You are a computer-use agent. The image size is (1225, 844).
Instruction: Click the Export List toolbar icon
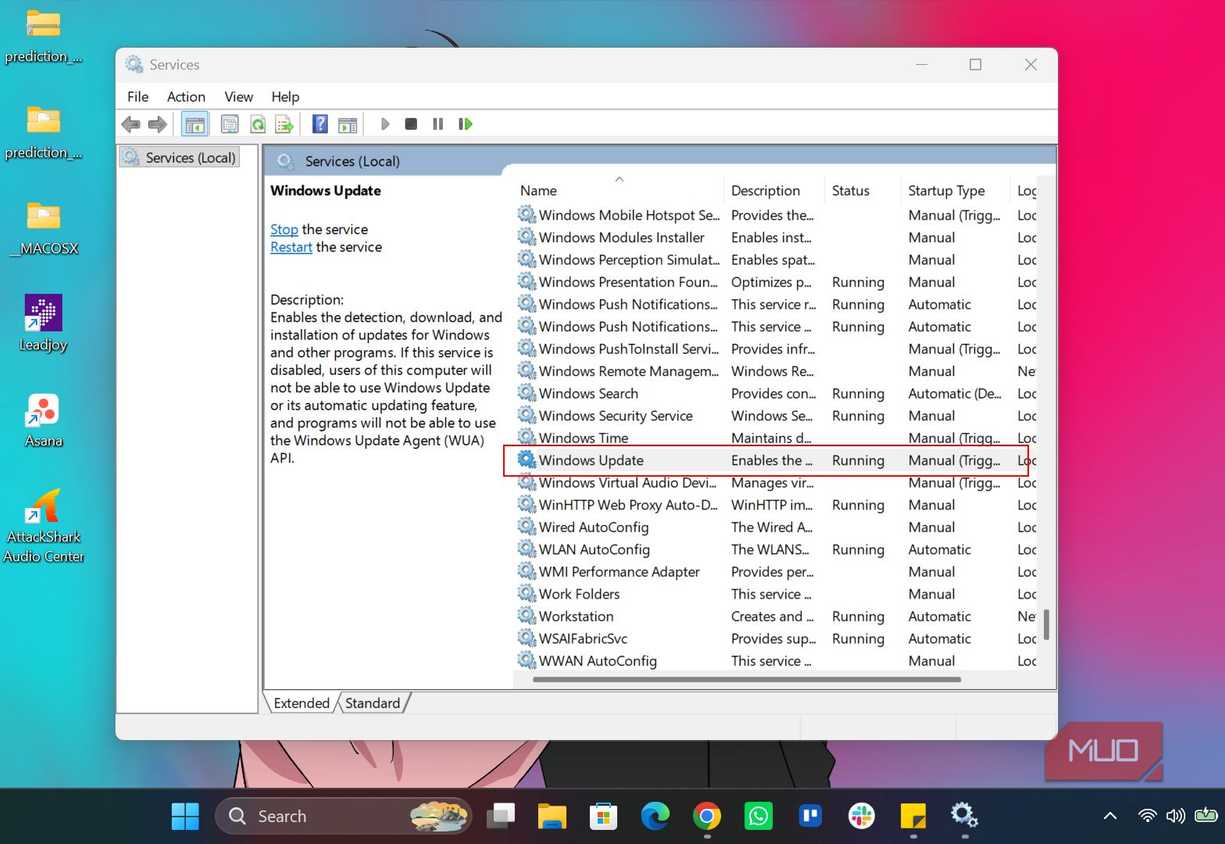click(x=285, y=124)
